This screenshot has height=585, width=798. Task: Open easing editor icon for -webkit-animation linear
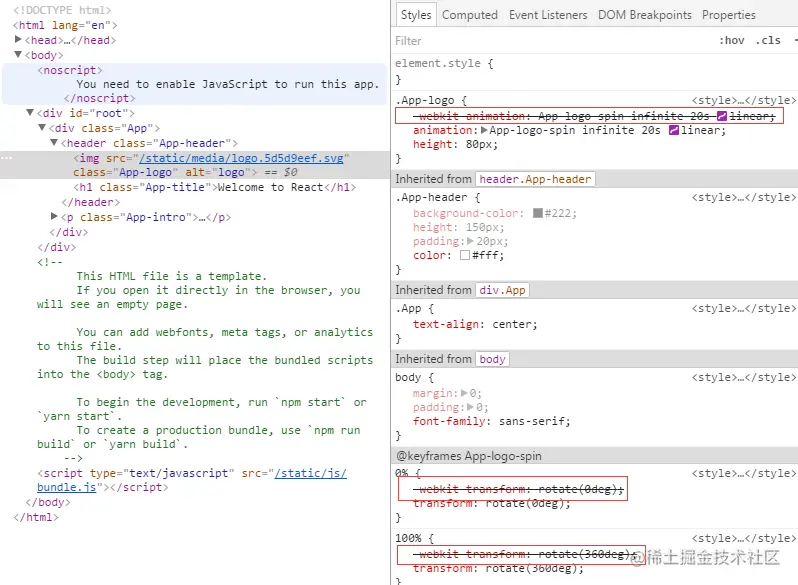click(x=722, y=116)
